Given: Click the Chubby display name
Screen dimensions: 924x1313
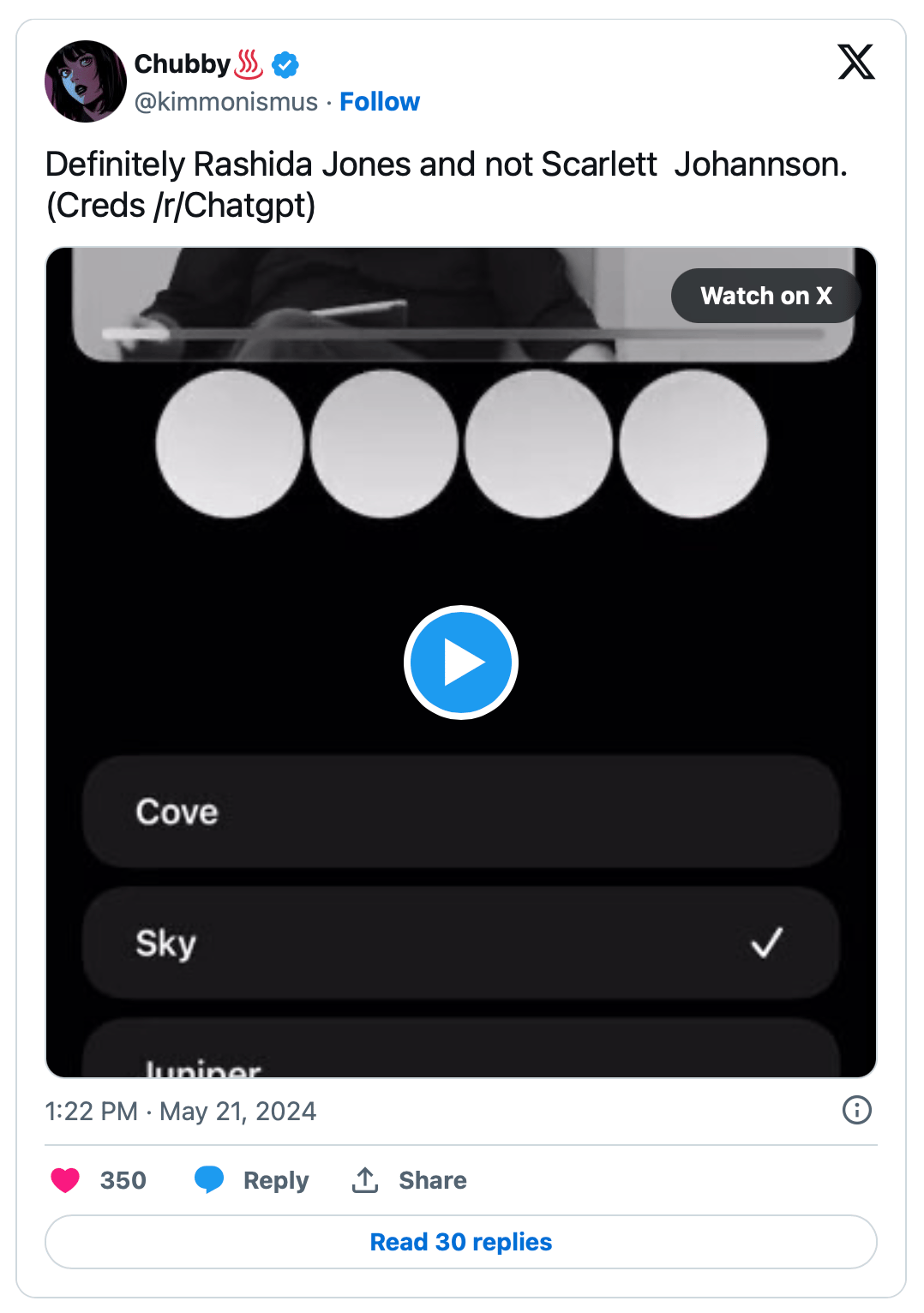Looking at the screenshot, I should 183,64.
